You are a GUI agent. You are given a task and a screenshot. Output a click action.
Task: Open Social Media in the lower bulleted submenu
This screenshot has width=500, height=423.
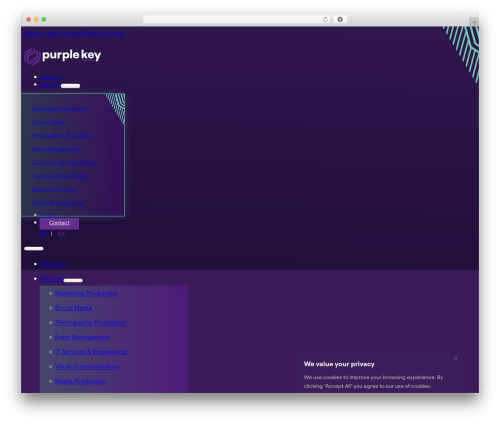click(73, 308)
